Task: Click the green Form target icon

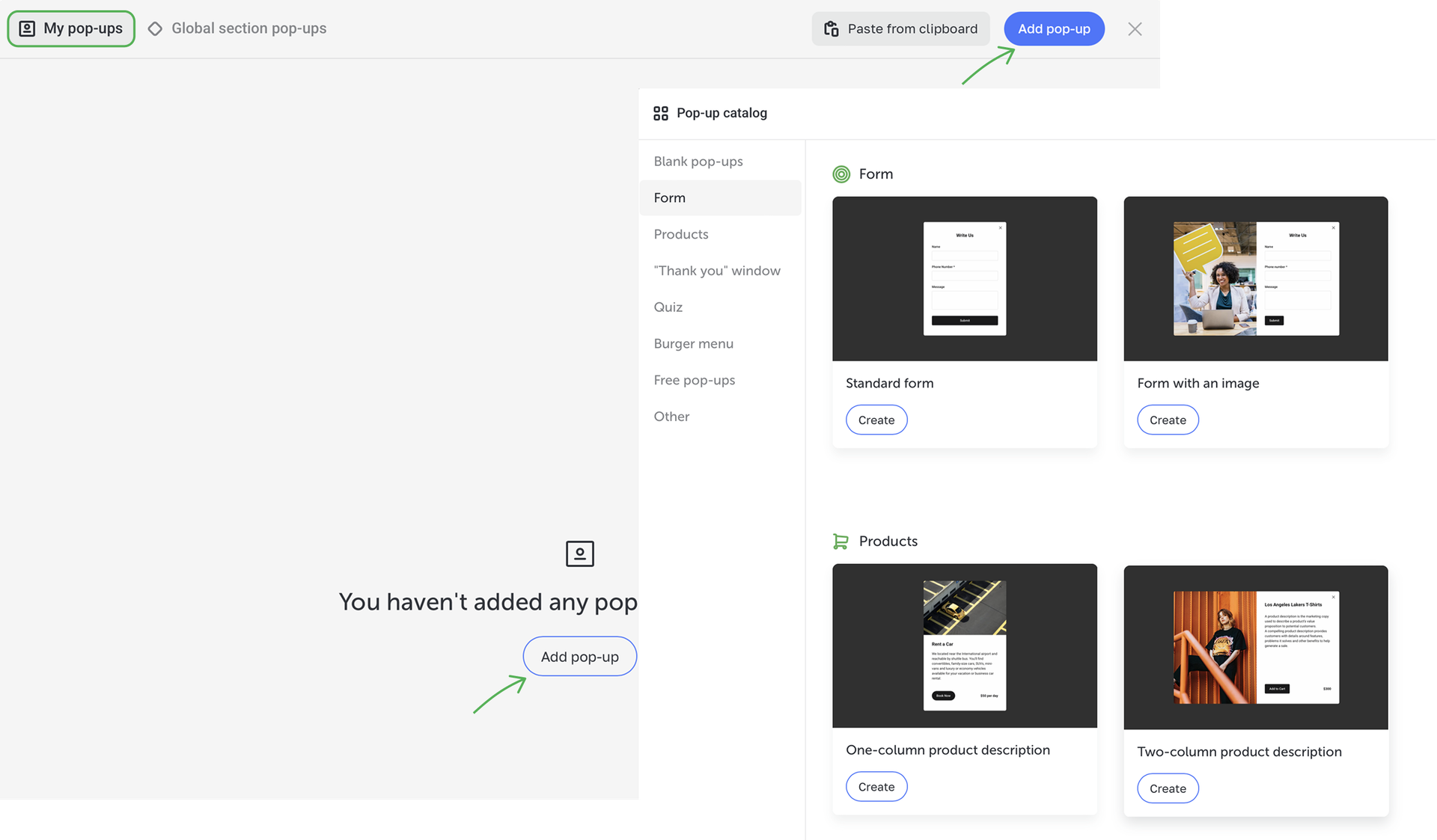Action: click(841, 174)
